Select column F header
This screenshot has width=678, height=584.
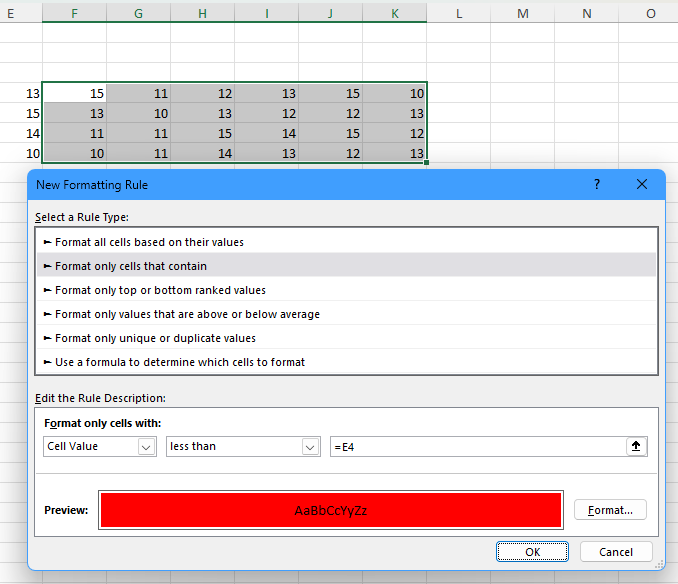pyautogui.click(x=74, y=13)
